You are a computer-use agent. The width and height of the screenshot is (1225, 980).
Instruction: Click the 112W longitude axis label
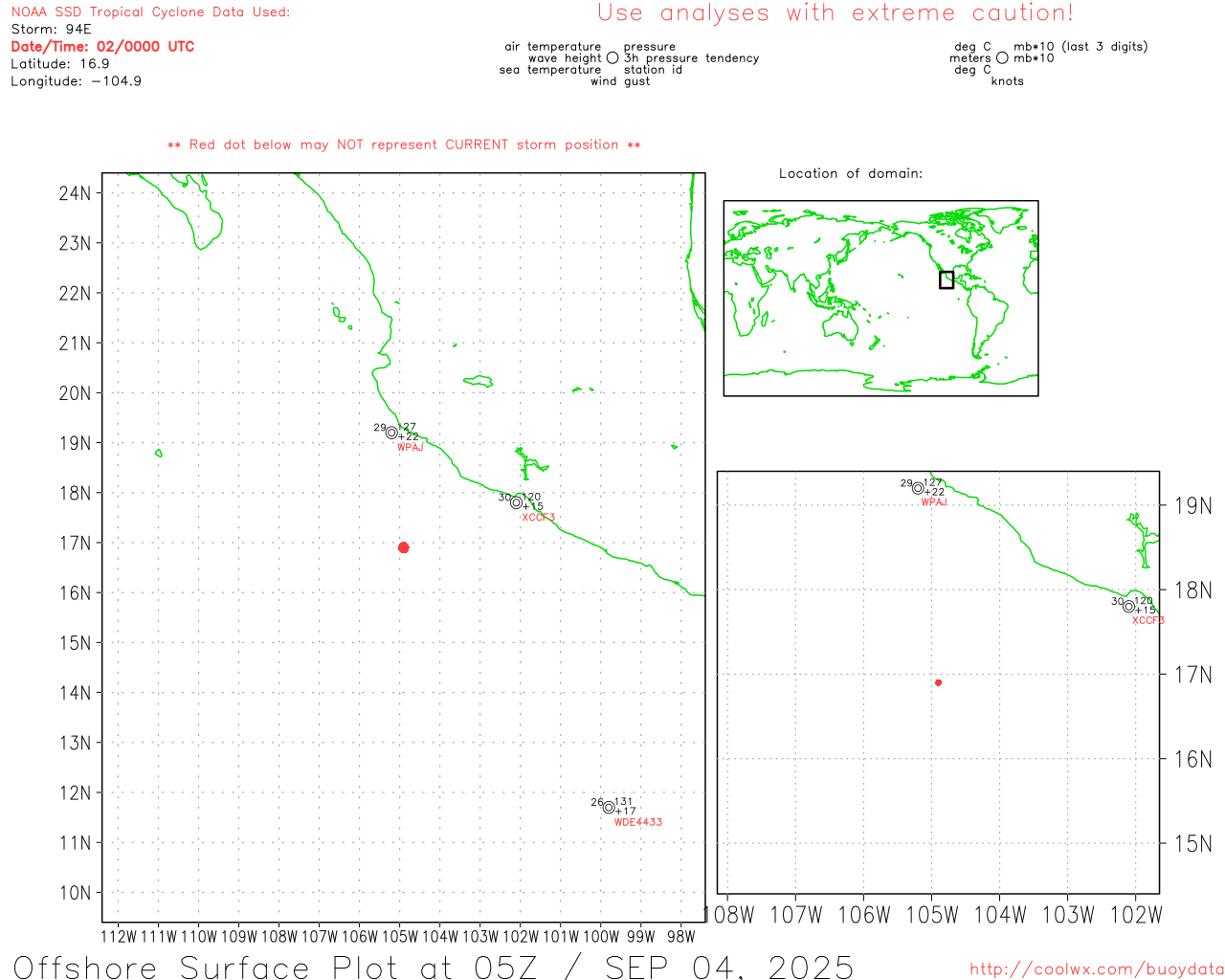119,937
